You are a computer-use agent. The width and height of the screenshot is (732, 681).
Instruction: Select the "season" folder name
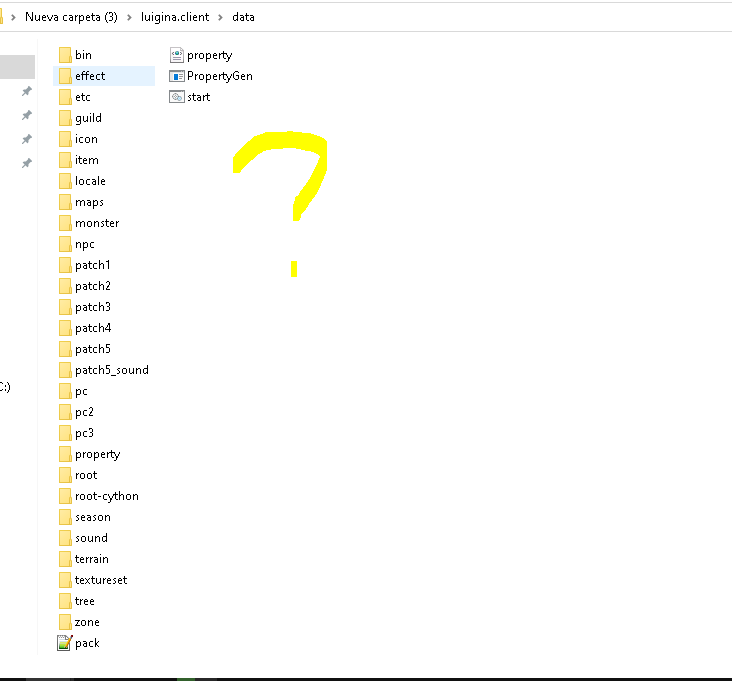93,517
